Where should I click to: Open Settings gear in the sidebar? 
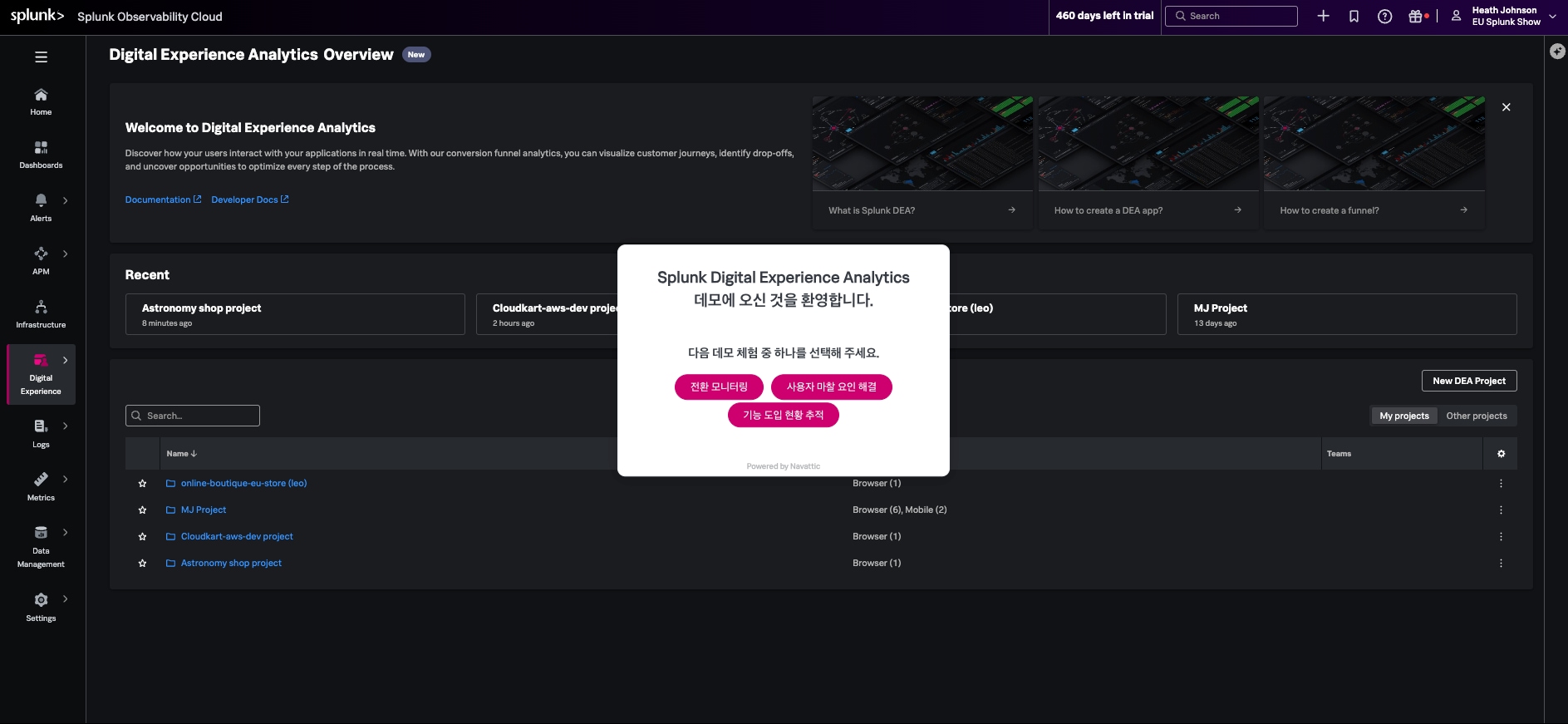click(x=41, y=608)
